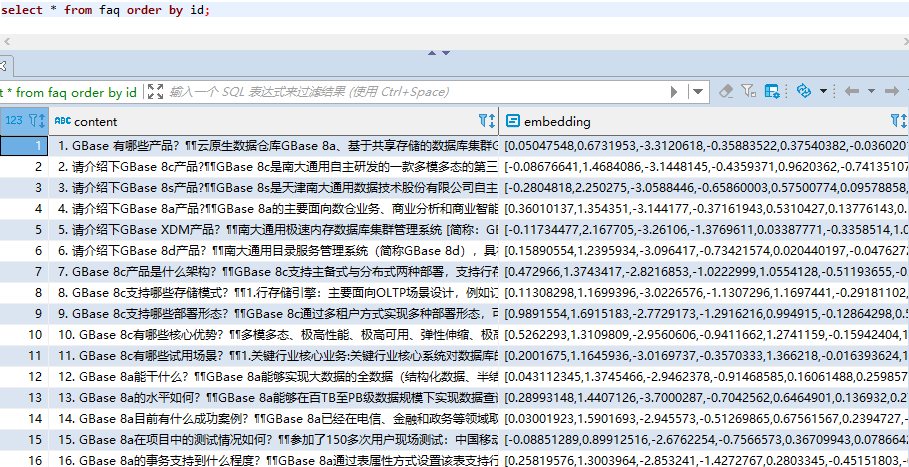The width and height of the screenshot is (909, 467).
Task: Click embedding cell starting with [-0.11734477
Action: [704, 229]
